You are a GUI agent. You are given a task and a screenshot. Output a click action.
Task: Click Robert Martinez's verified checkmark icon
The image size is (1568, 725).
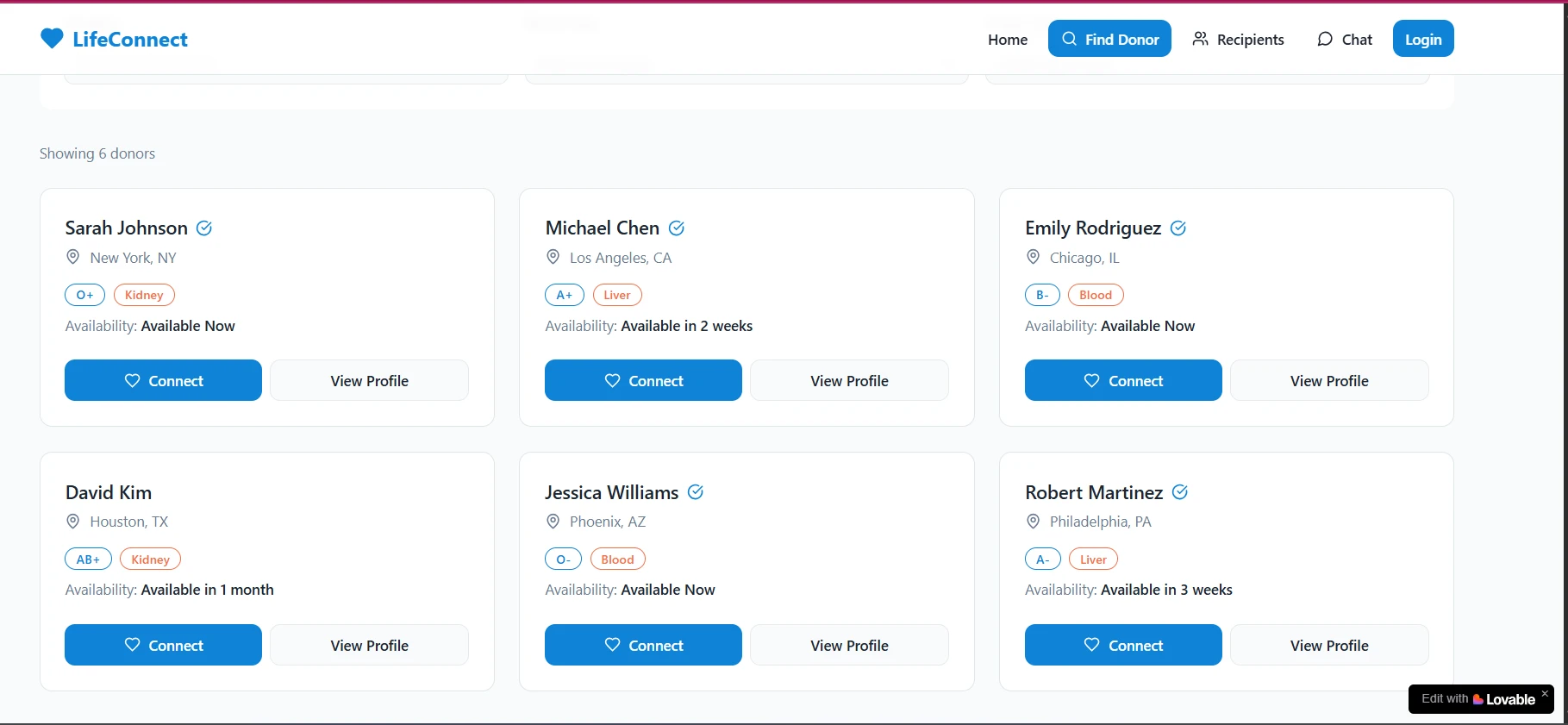point(1180,492)
